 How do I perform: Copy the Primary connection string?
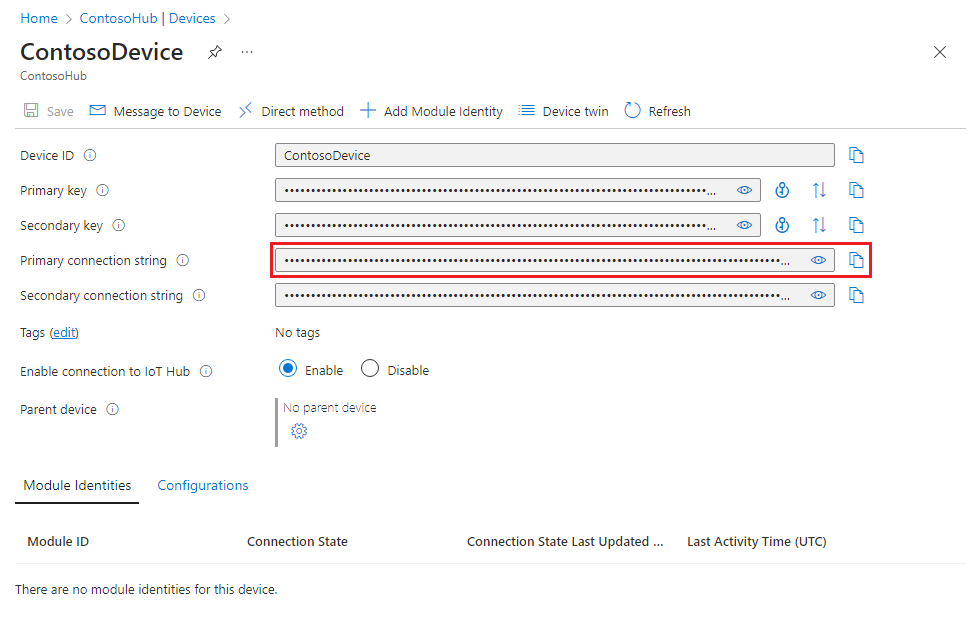(856, 260)
